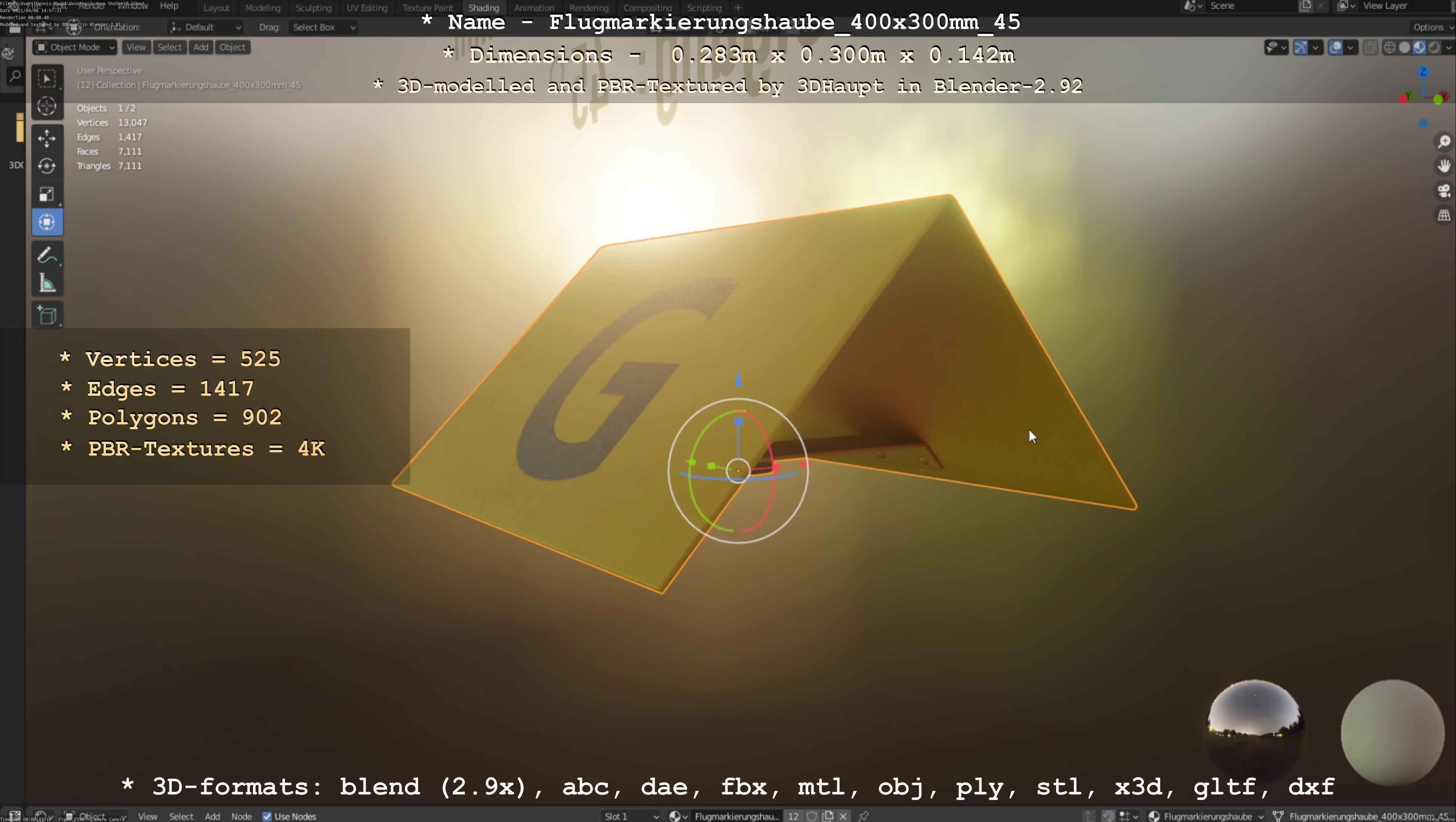Click the Options button
Image resolution: width=1456 pixels, height=822 pixels.
1431,27
